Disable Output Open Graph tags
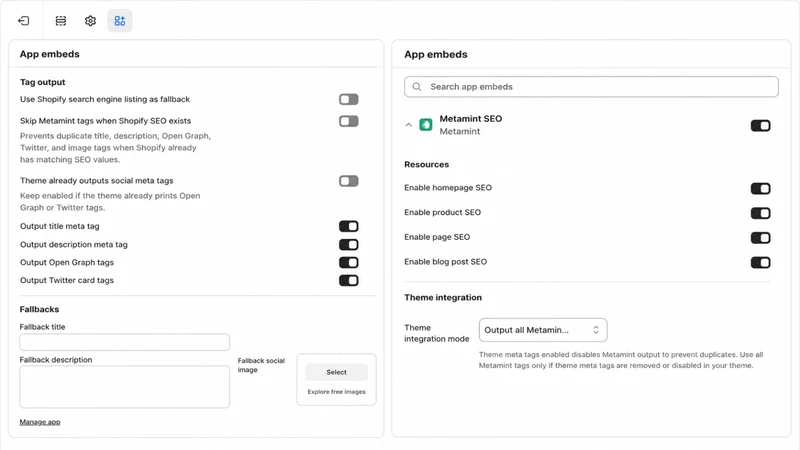800x450 pixels. pos(348,262)
